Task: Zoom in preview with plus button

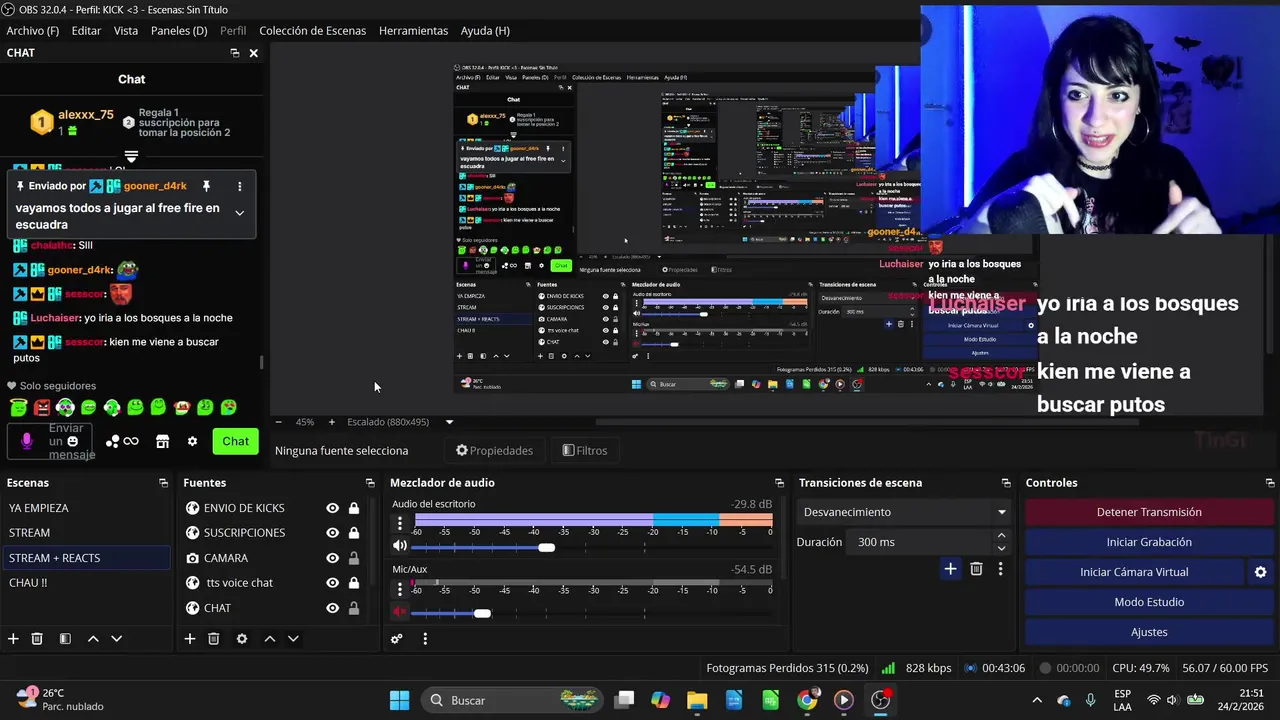Action: click(332, 422)
